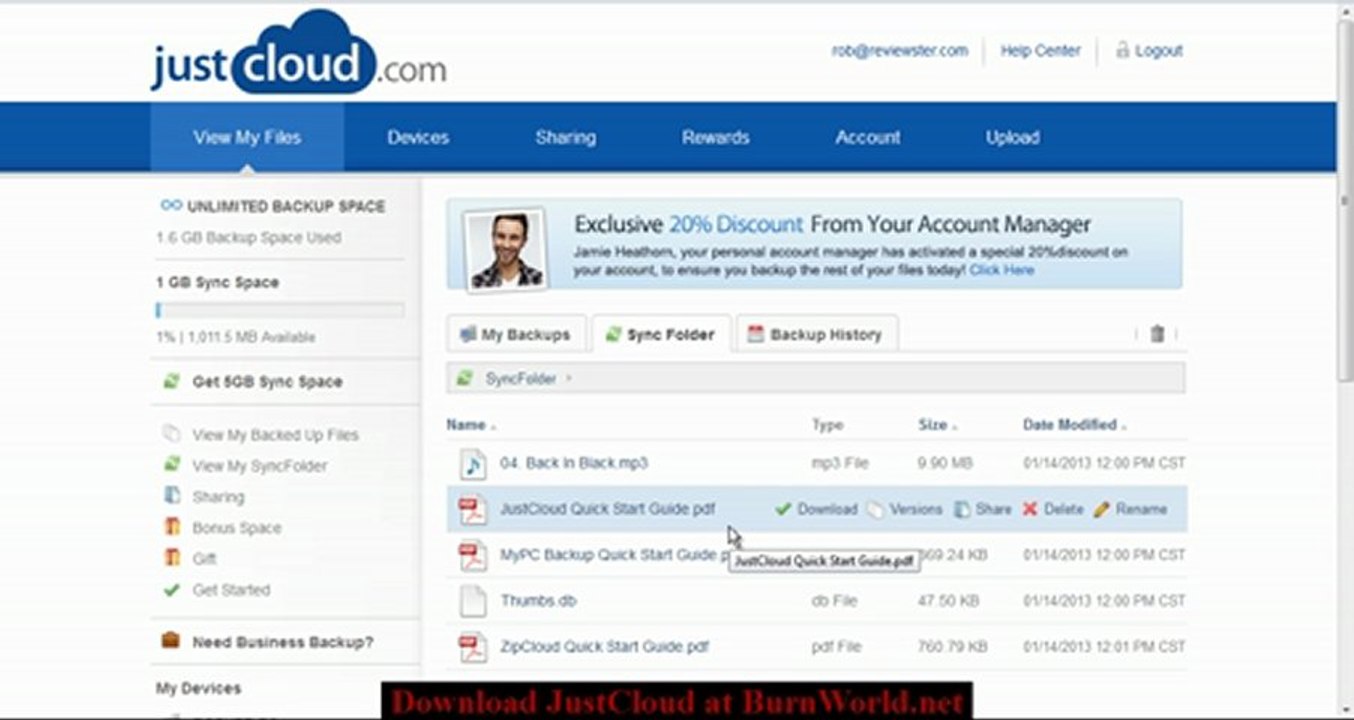The height and width of the screenshot is (720, 1354).
Task: Click the Gift icon in left sidebar
Action: point(171,558)
